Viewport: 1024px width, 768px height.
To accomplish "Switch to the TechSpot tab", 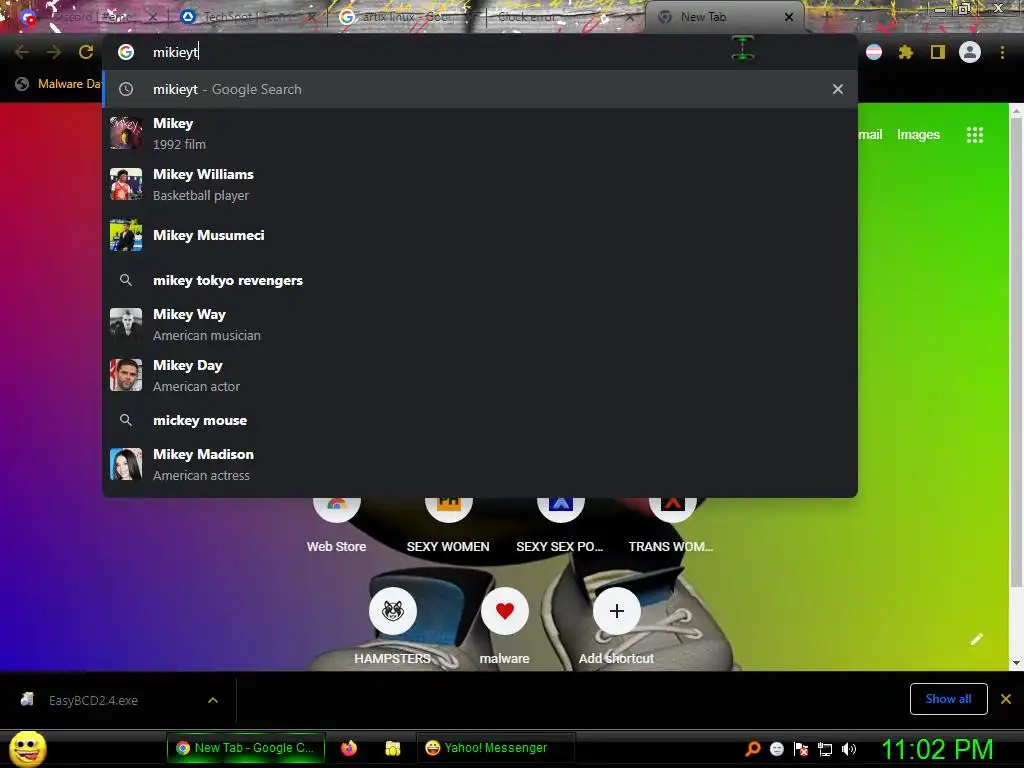I will tap(248, 17).
